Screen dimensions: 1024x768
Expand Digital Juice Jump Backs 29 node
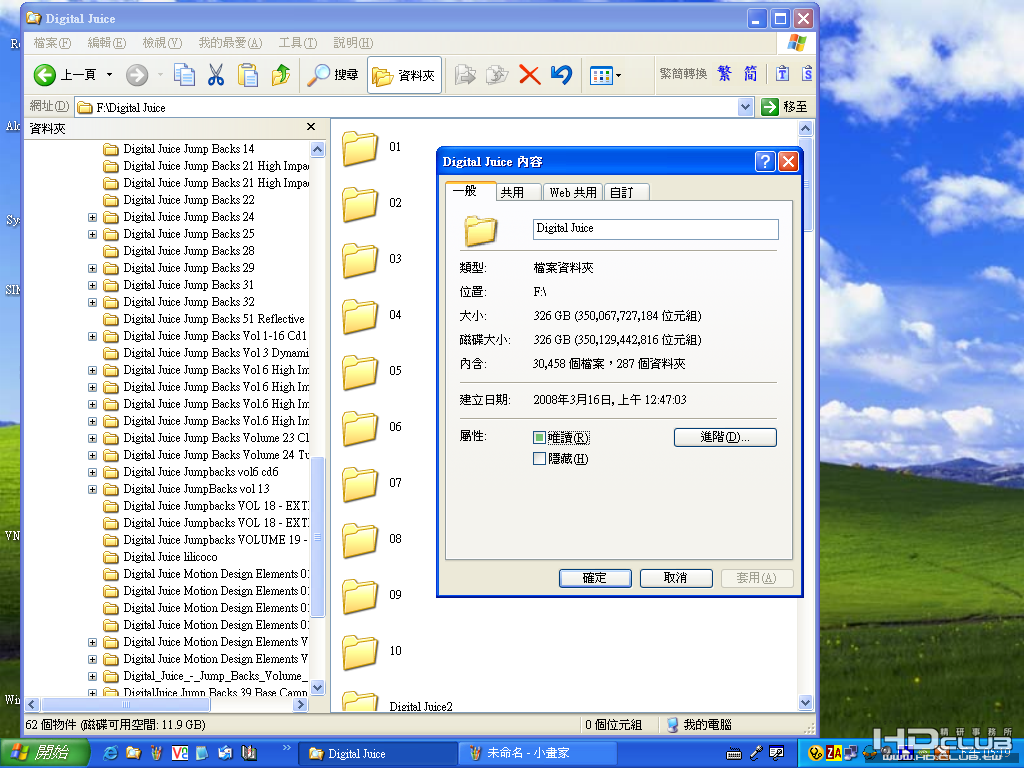(92, 268)
